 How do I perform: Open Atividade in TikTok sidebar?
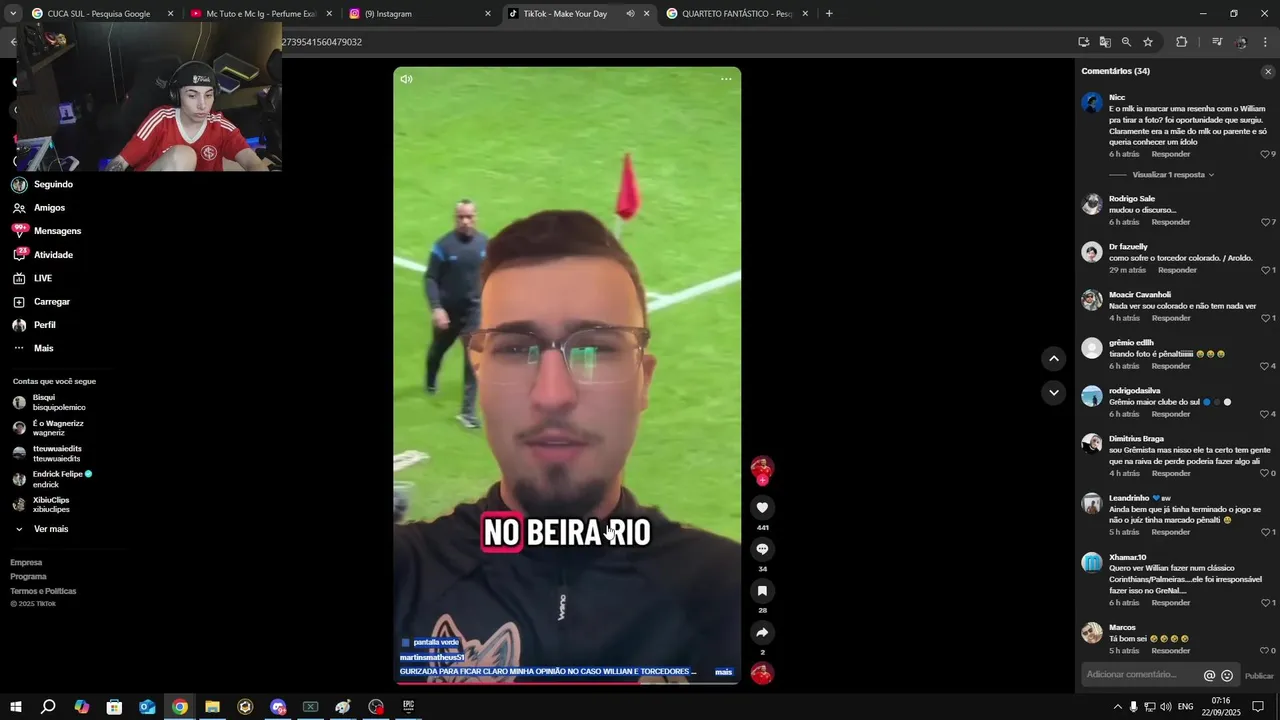coord(53,255)
